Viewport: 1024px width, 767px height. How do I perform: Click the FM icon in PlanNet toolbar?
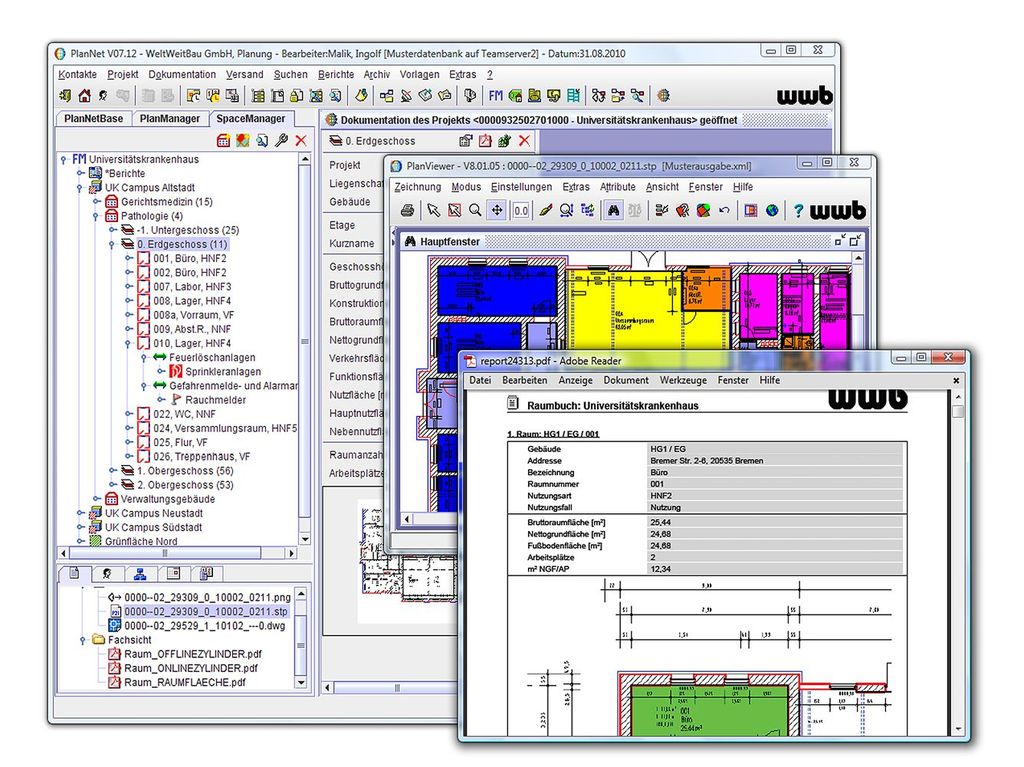(x=496, y=96)
